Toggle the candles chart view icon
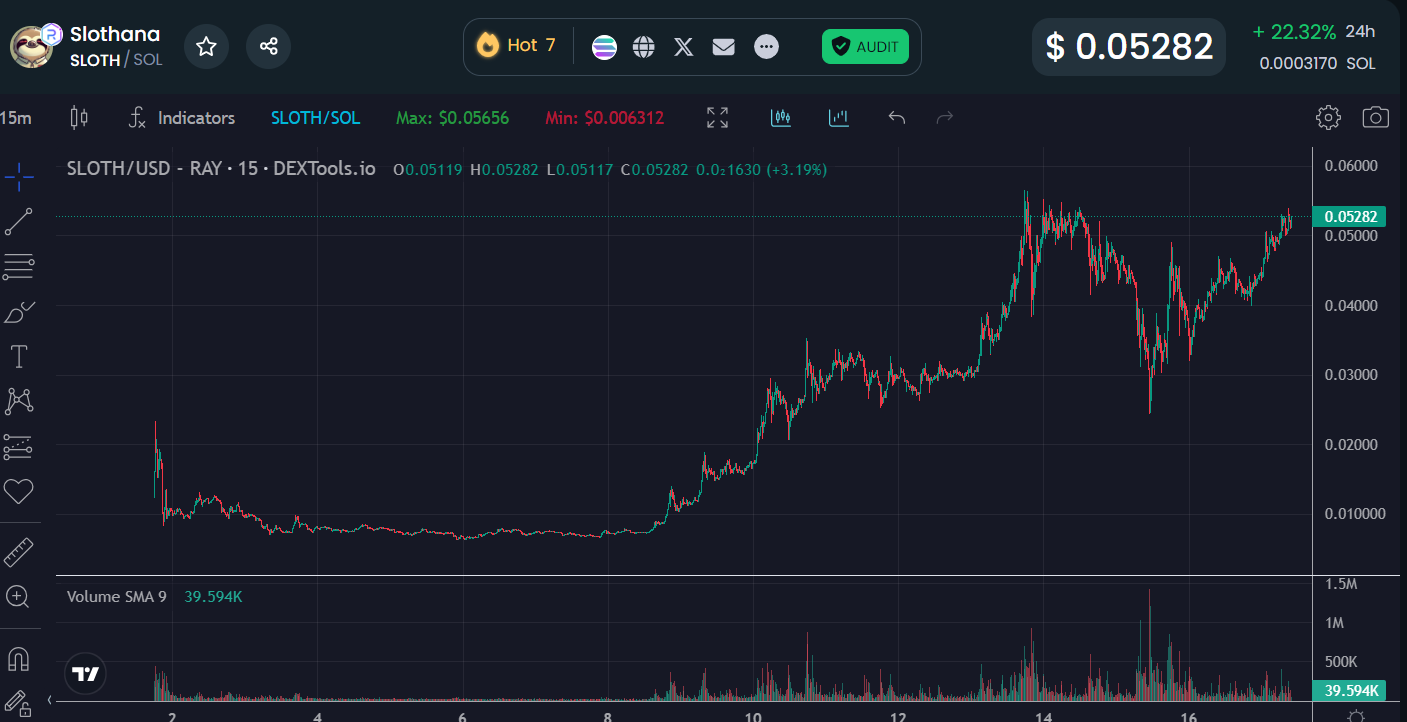Screen dimensions: 1407x722 (x=781, y=118)
